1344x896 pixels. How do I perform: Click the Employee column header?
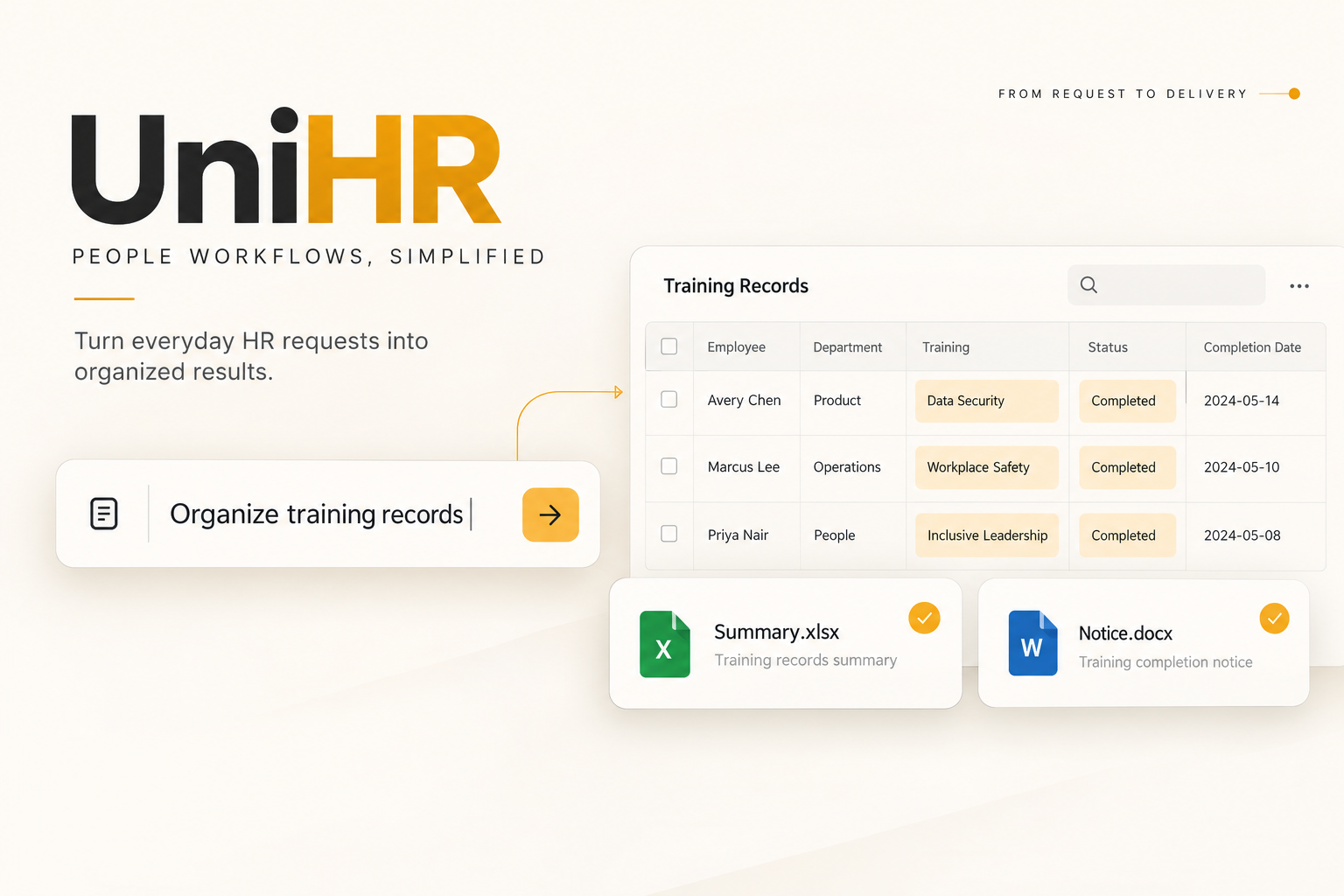coord(737,347)
